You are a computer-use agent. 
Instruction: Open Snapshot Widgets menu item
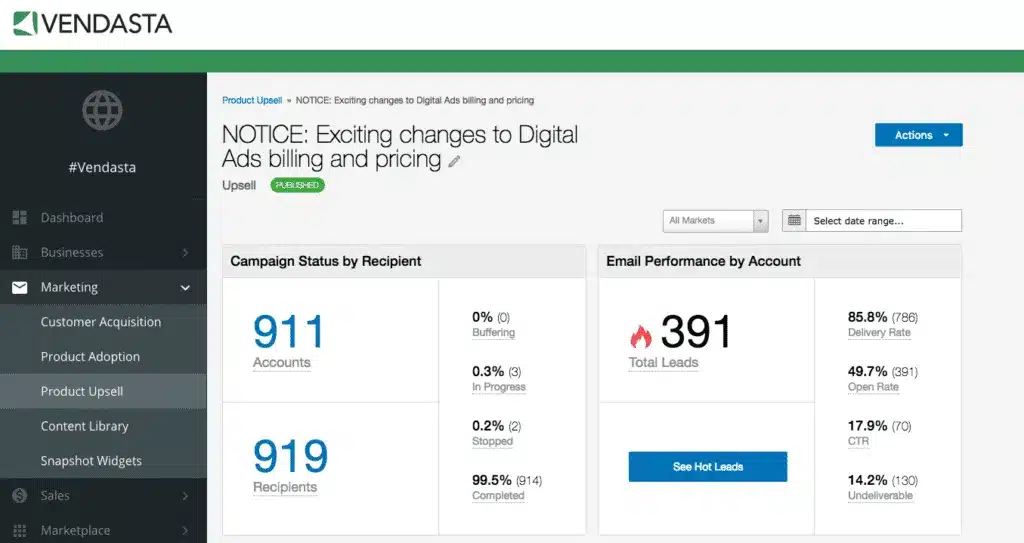[91, 461]
